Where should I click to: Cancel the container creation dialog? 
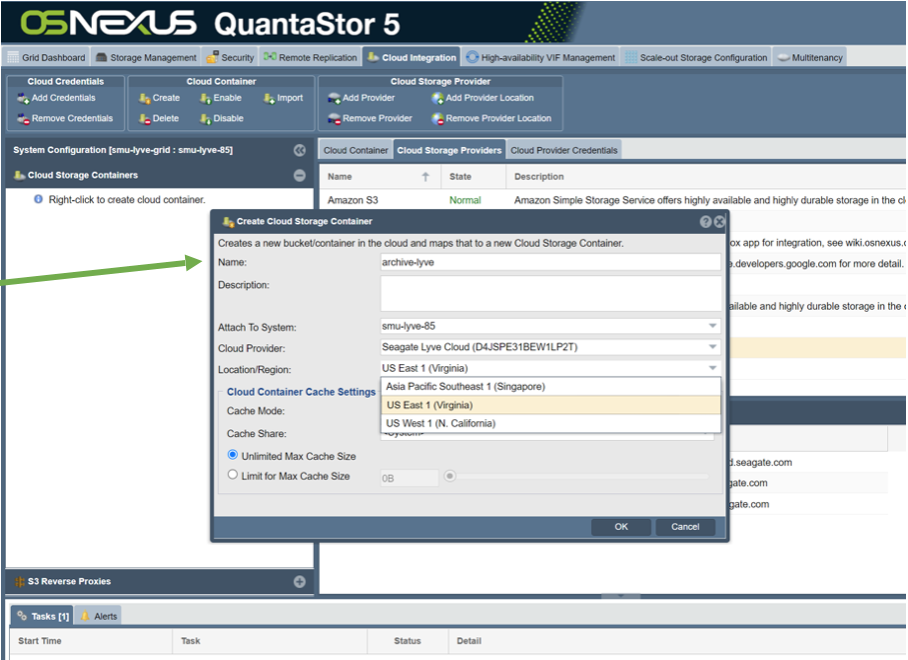click(x=685, y=527)
